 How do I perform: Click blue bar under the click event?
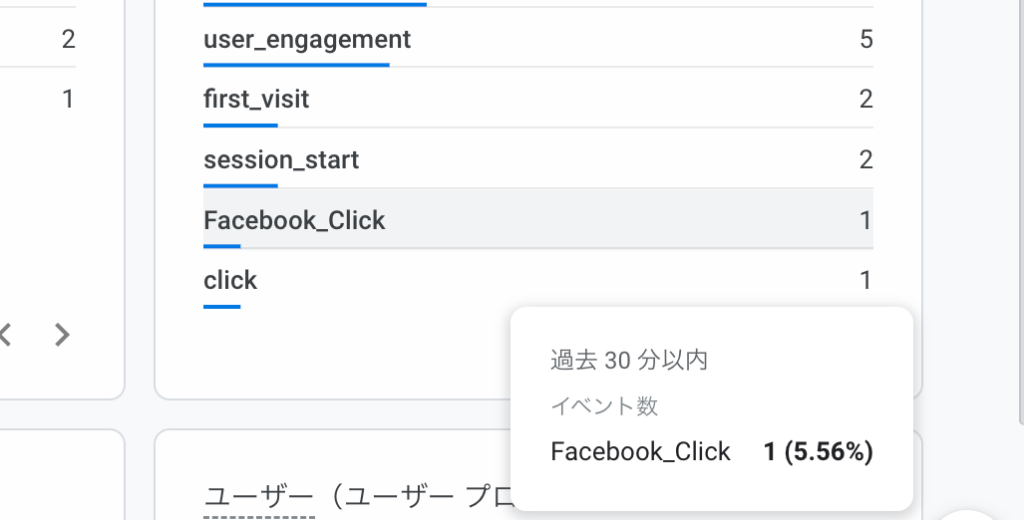(222, 306)
